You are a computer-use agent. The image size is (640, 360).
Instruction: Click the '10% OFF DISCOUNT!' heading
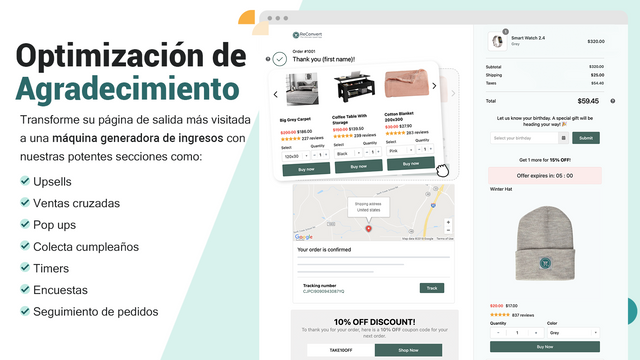click(374, 322)
